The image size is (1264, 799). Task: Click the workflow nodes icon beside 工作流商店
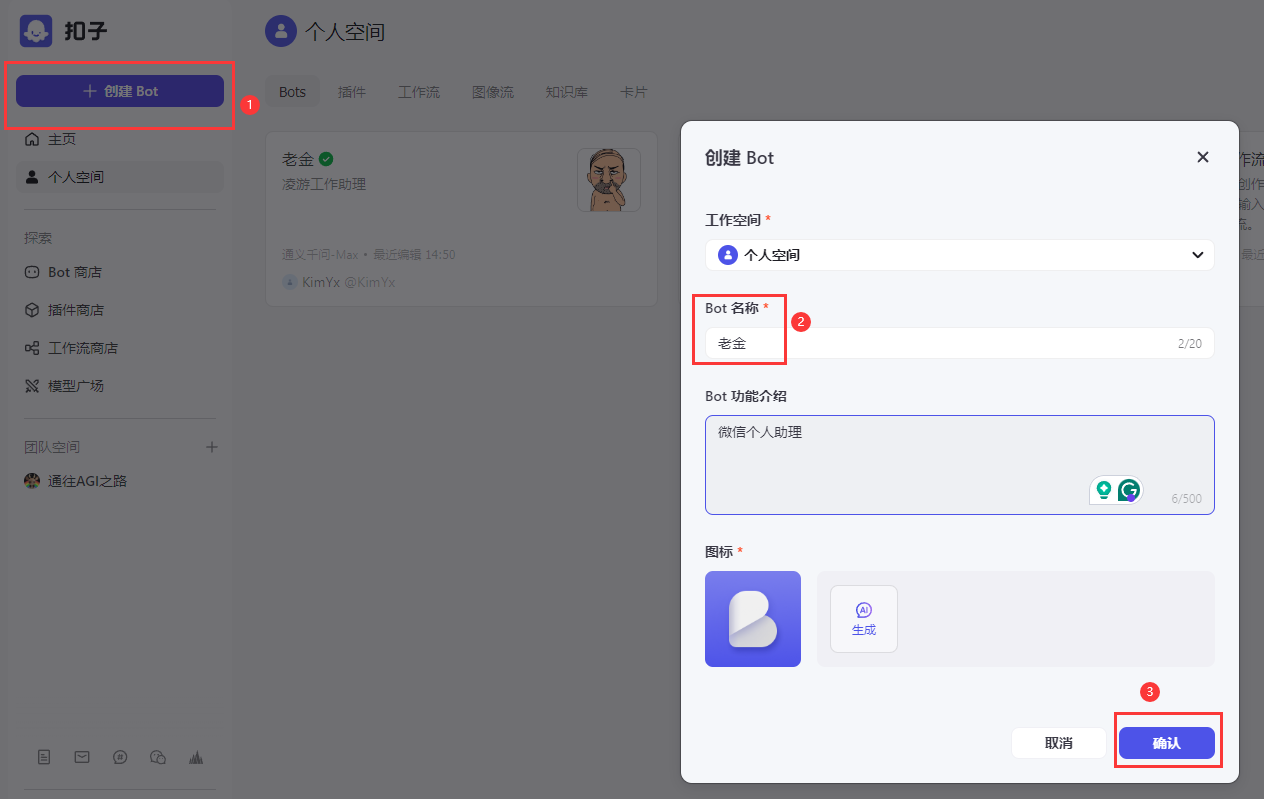(32, 348)
